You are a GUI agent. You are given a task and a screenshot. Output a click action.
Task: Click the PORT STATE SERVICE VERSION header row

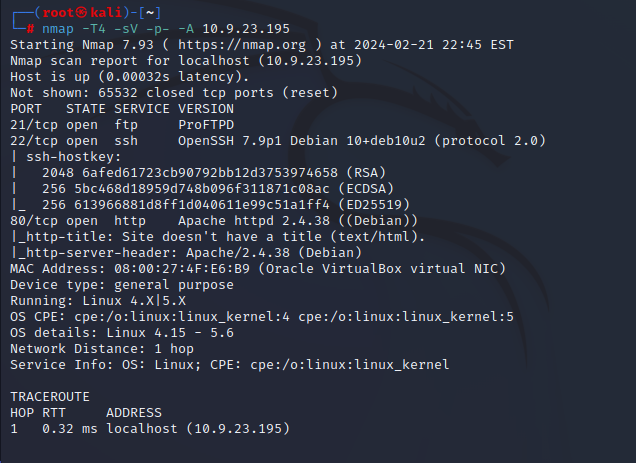point(122,109)
